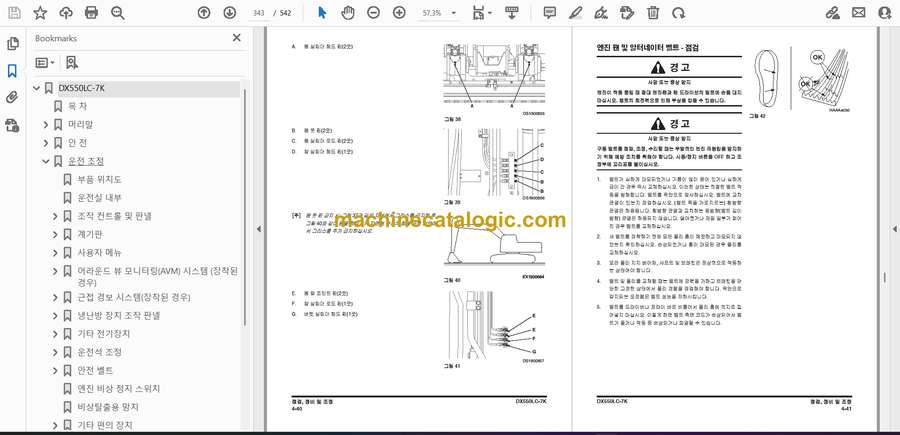Rotate the page with rotate icon

click(678, 13)
